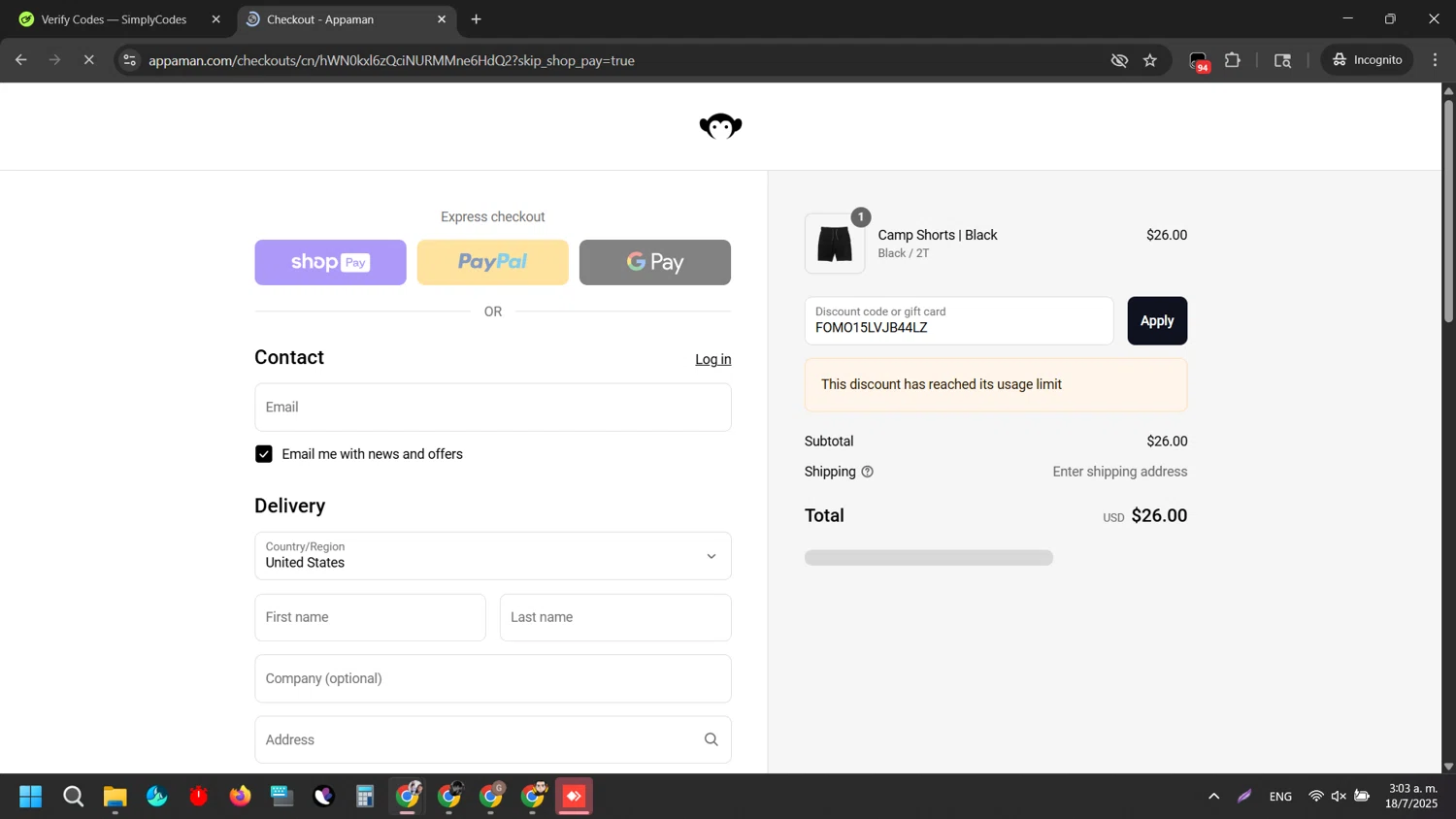The height and width of the screenshot is (819, 1456).
Task: Click the browser address bar URL
Action: (391, 60)
